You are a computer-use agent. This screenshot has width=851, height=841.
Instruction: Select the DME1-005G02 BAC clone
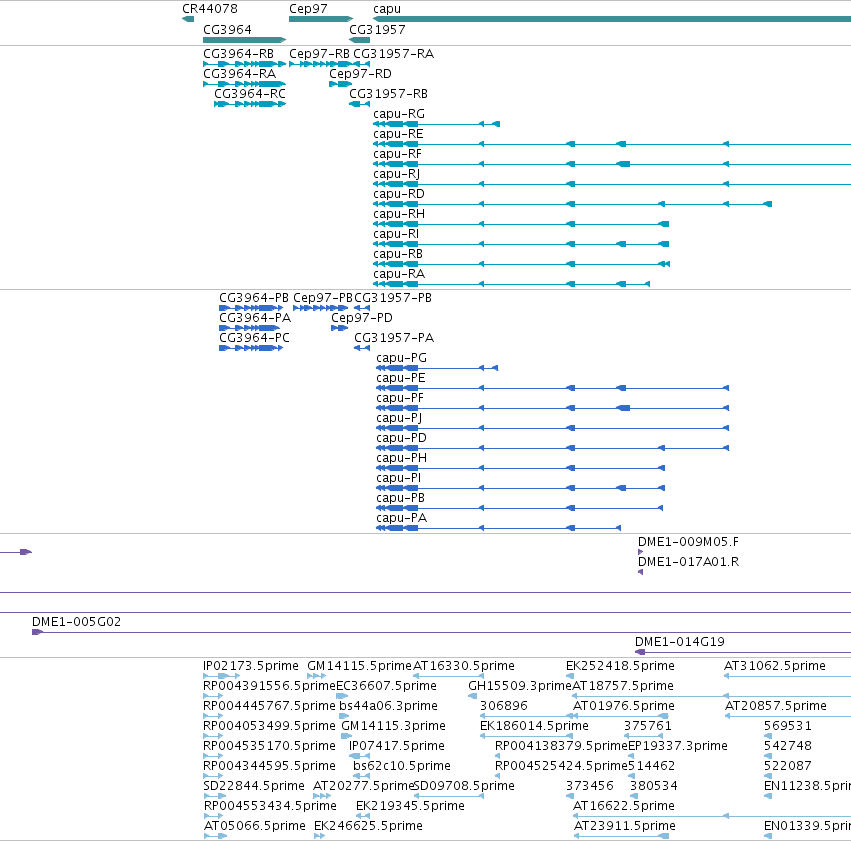point(441,633)
